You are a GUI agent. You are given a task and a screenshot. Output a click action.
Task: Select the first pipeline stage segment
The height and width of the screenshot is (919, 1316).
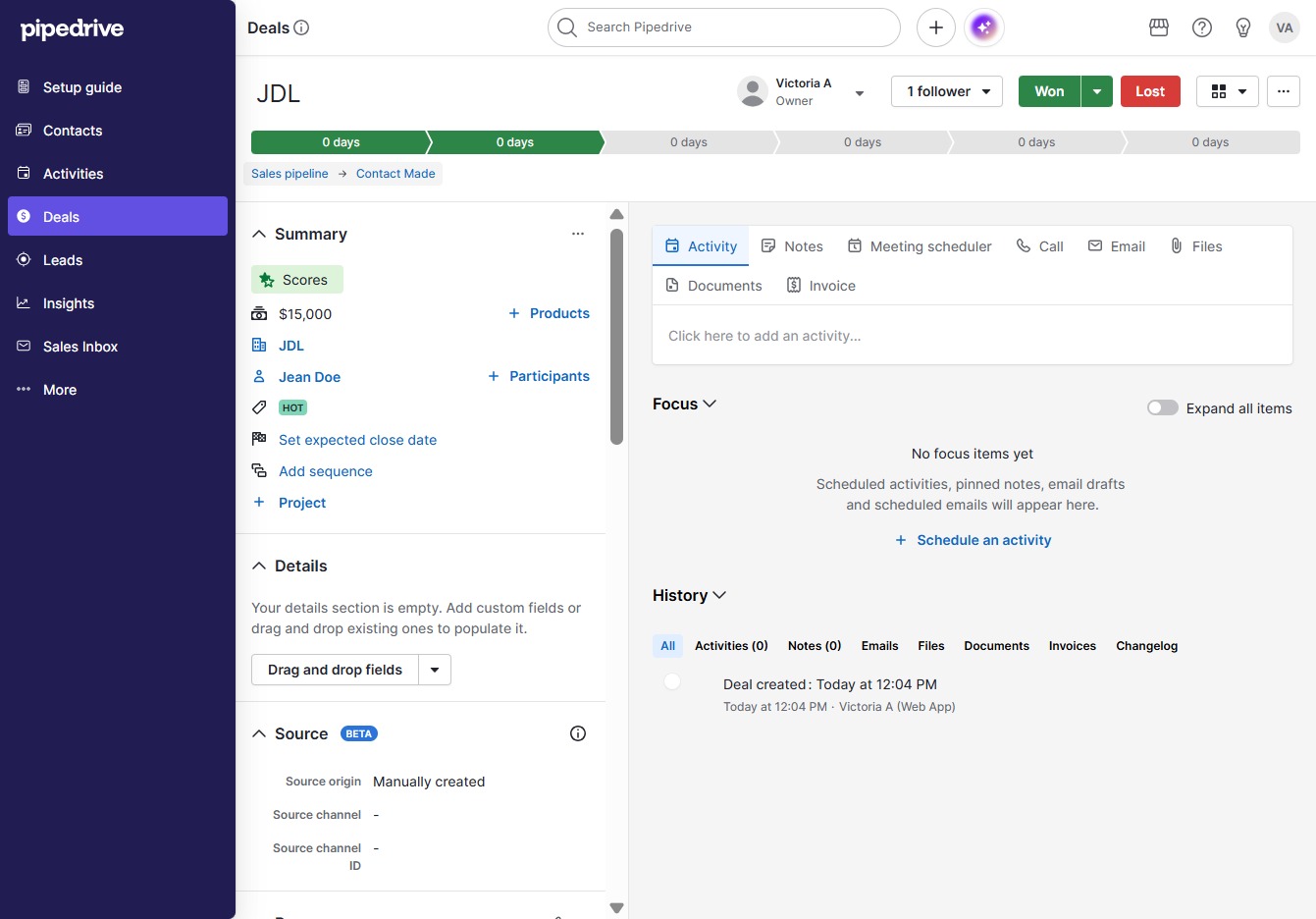pos(341,142)
